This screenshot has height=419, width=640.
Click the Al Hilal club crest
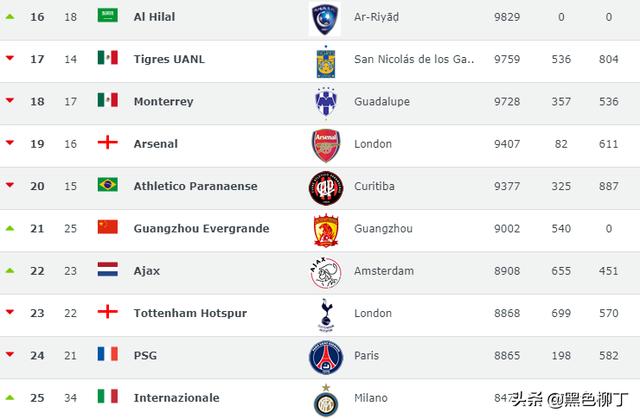(325, 18)
